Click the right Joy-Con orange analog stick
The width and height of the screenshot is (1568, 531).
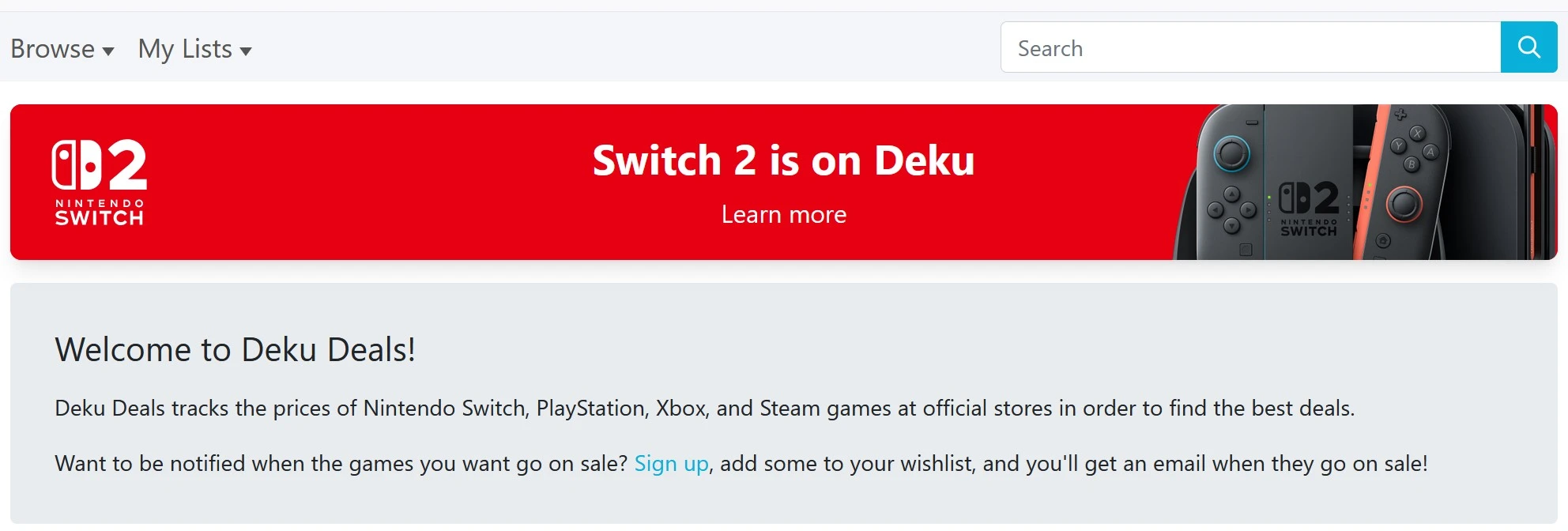pyautogui.click(x=1404, y=205)
